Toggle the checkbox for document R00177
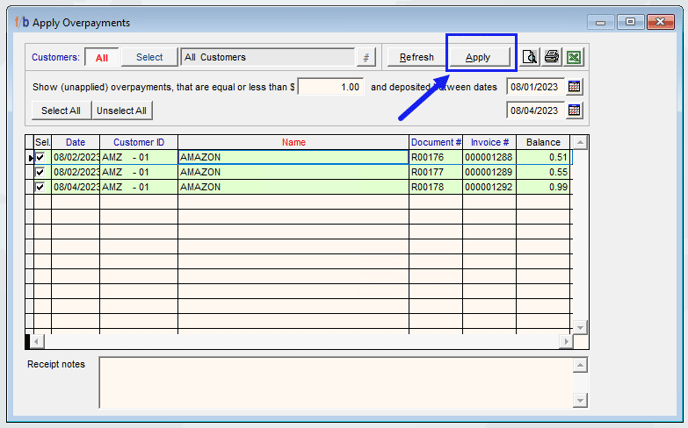The height and width of the screenshot is (428, 688). (x=41, y=172)
